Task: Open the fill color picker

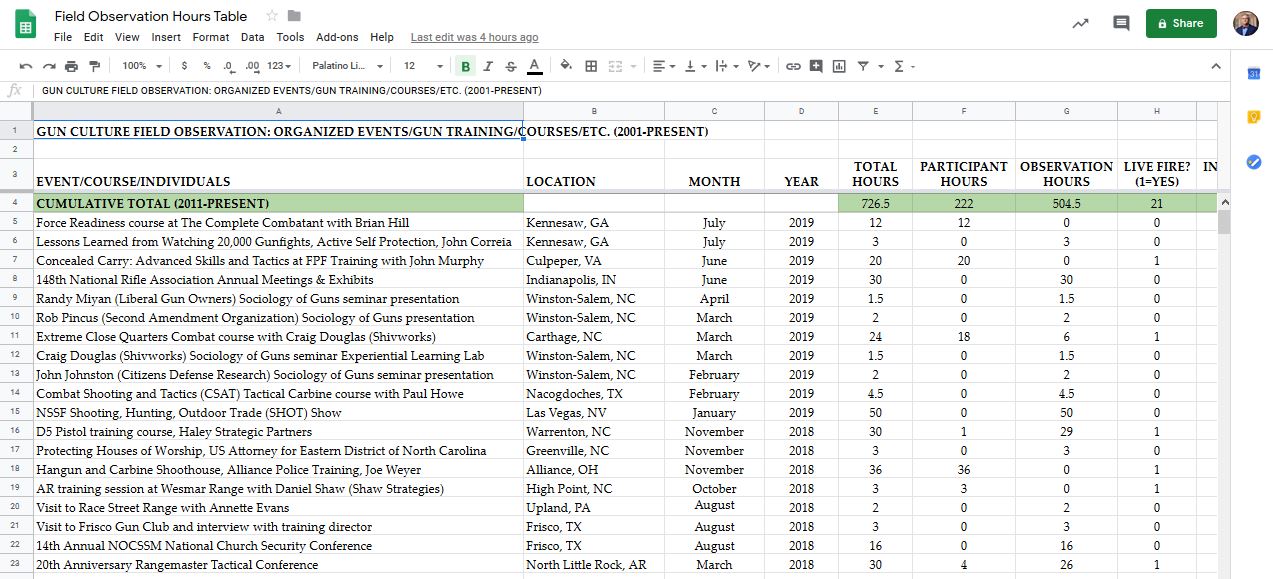Action: [x=566, y=66]
